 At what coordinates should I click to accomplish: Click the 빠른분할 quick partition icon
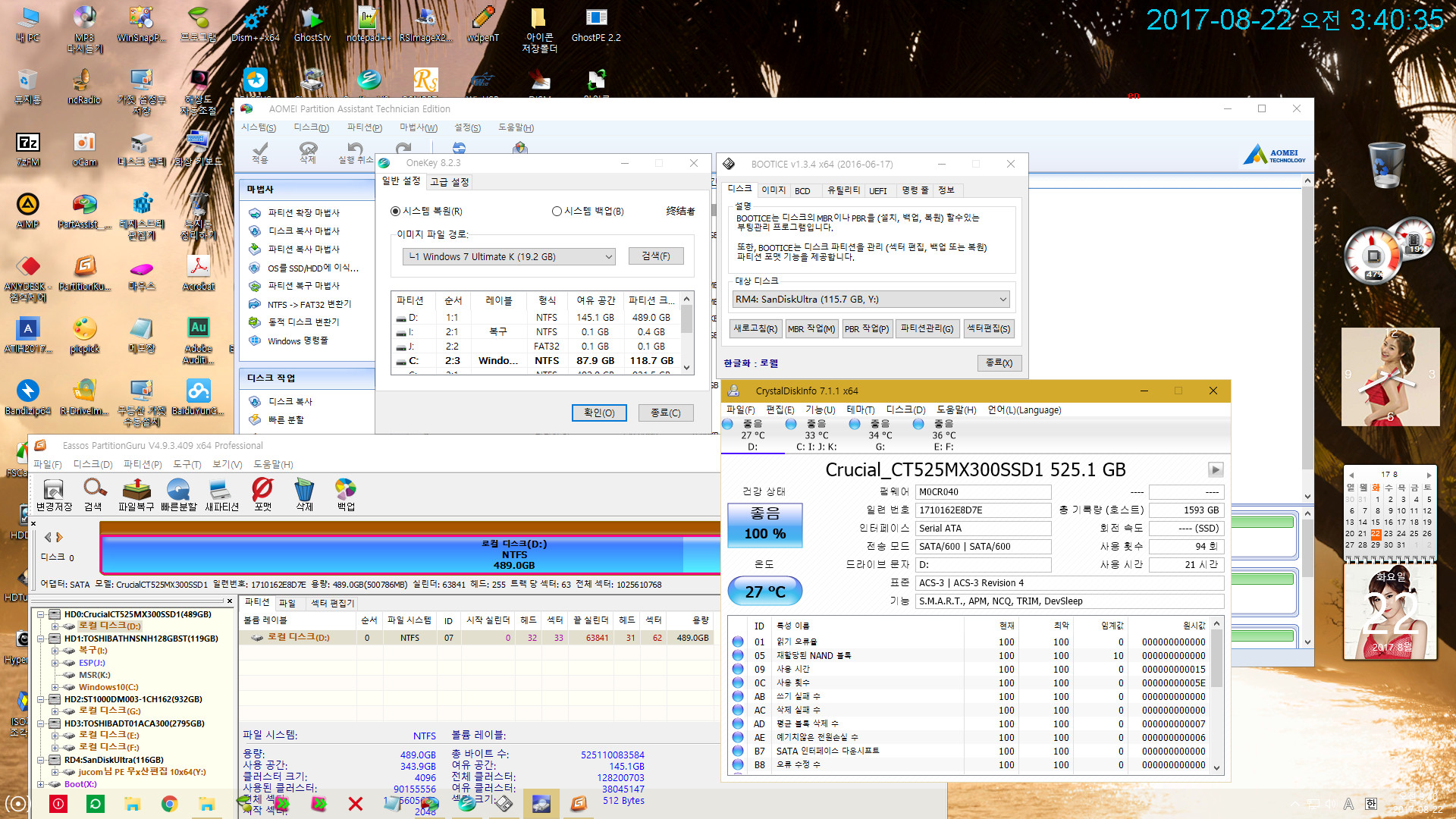pyautogui.click(x=179, y=495)
